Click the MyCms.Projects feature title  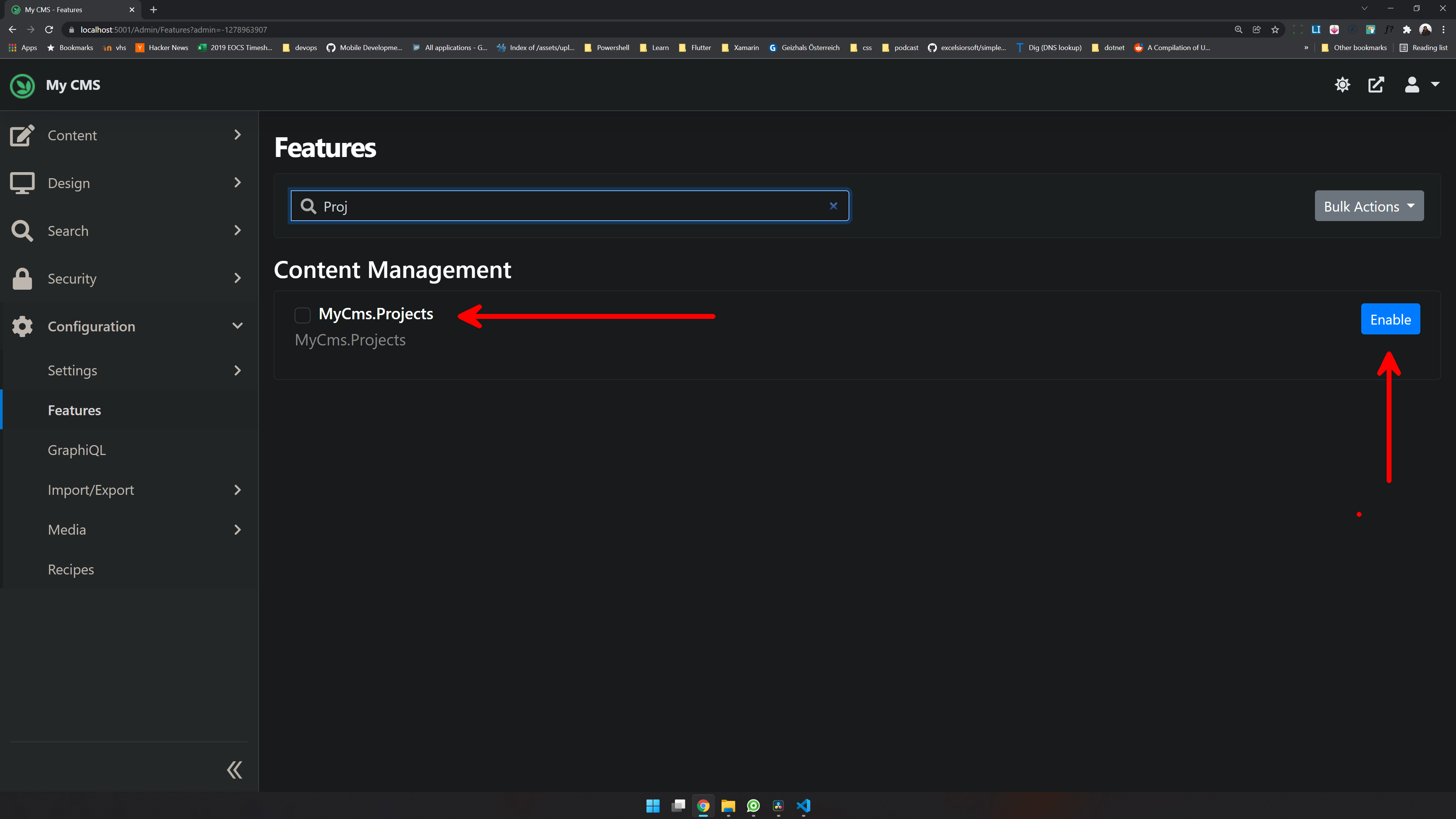[x=376, y=314]
